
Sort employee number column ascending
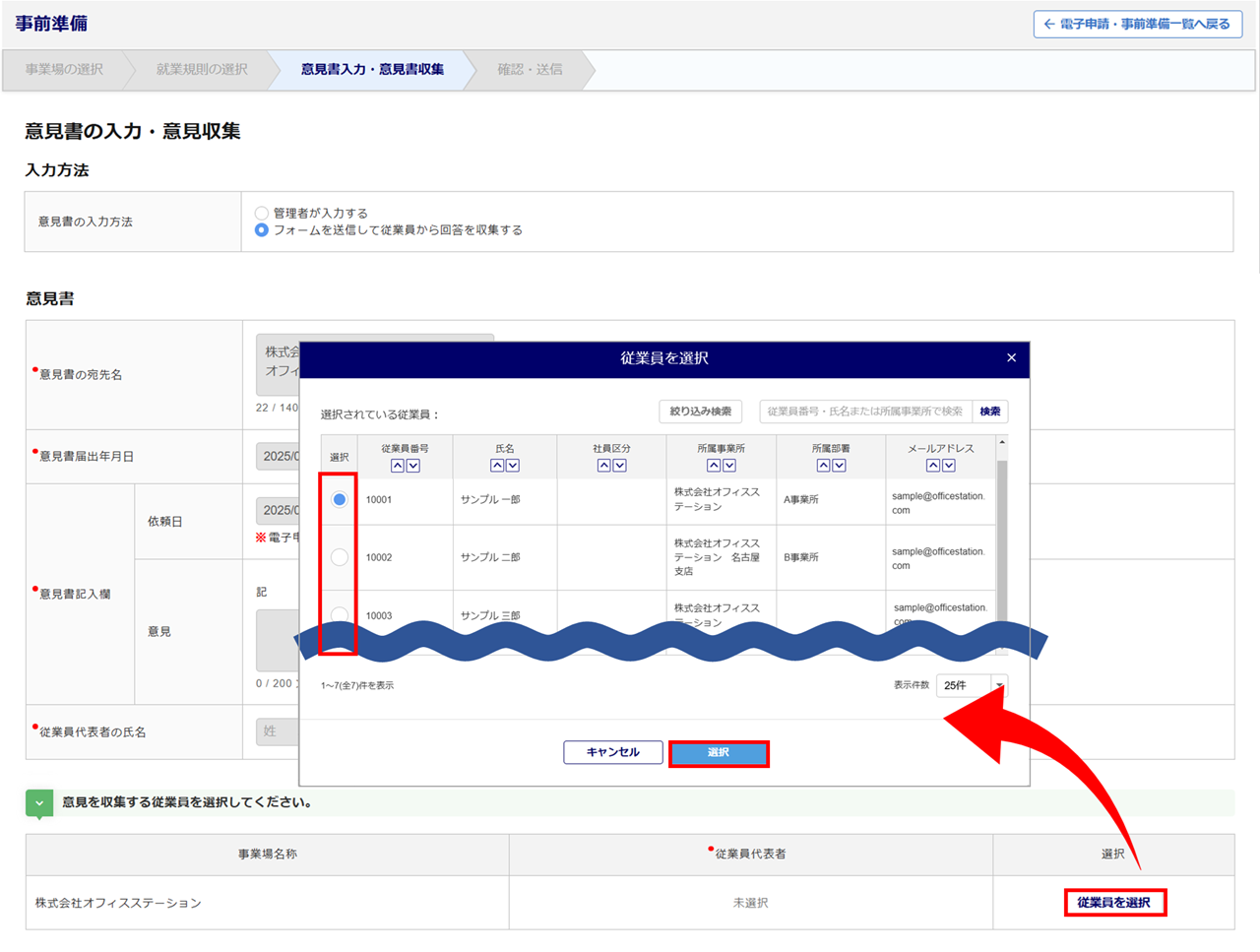[398, 466]
